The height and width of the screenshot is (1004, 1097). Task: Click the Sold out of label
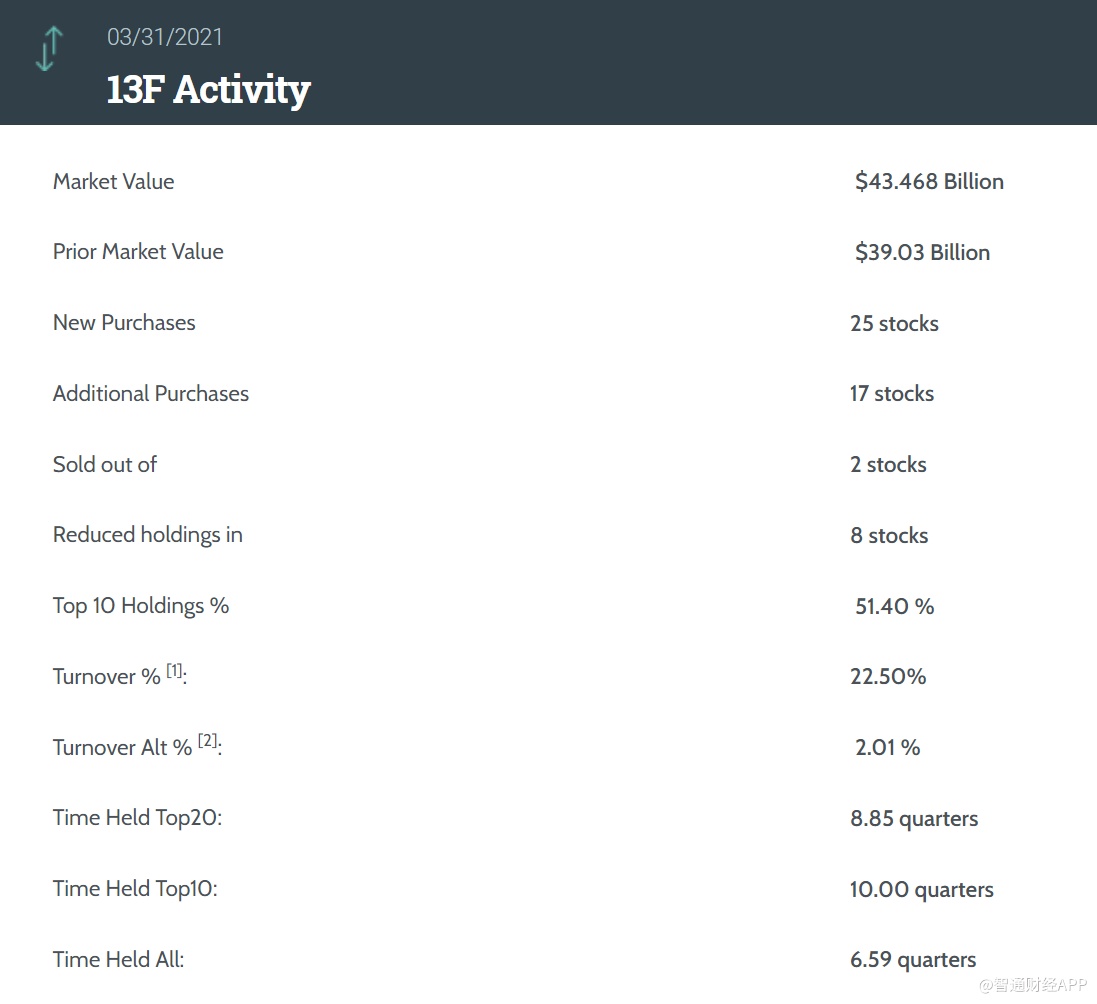coord(105,465)
